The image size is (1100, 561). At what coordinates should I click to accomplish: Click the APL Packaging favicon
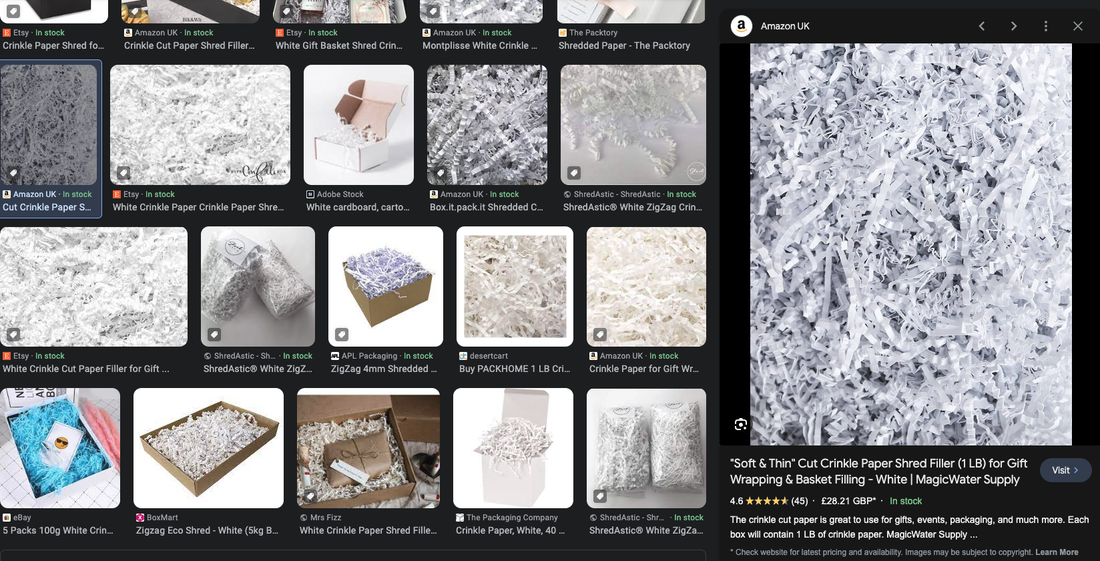pyautogui.click(x=335, y=356)
